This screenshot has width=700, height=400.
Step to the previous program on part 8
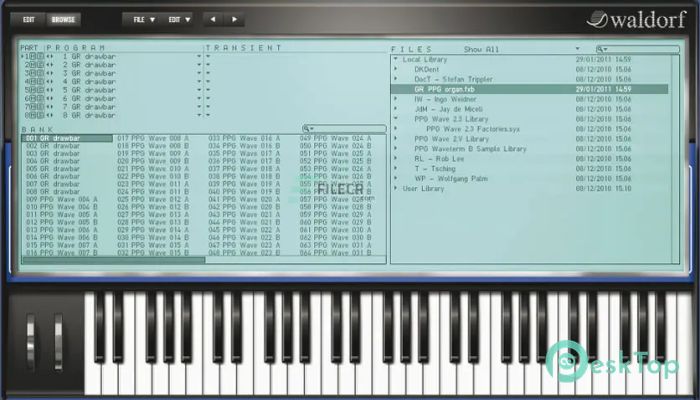tap(47, 115)
